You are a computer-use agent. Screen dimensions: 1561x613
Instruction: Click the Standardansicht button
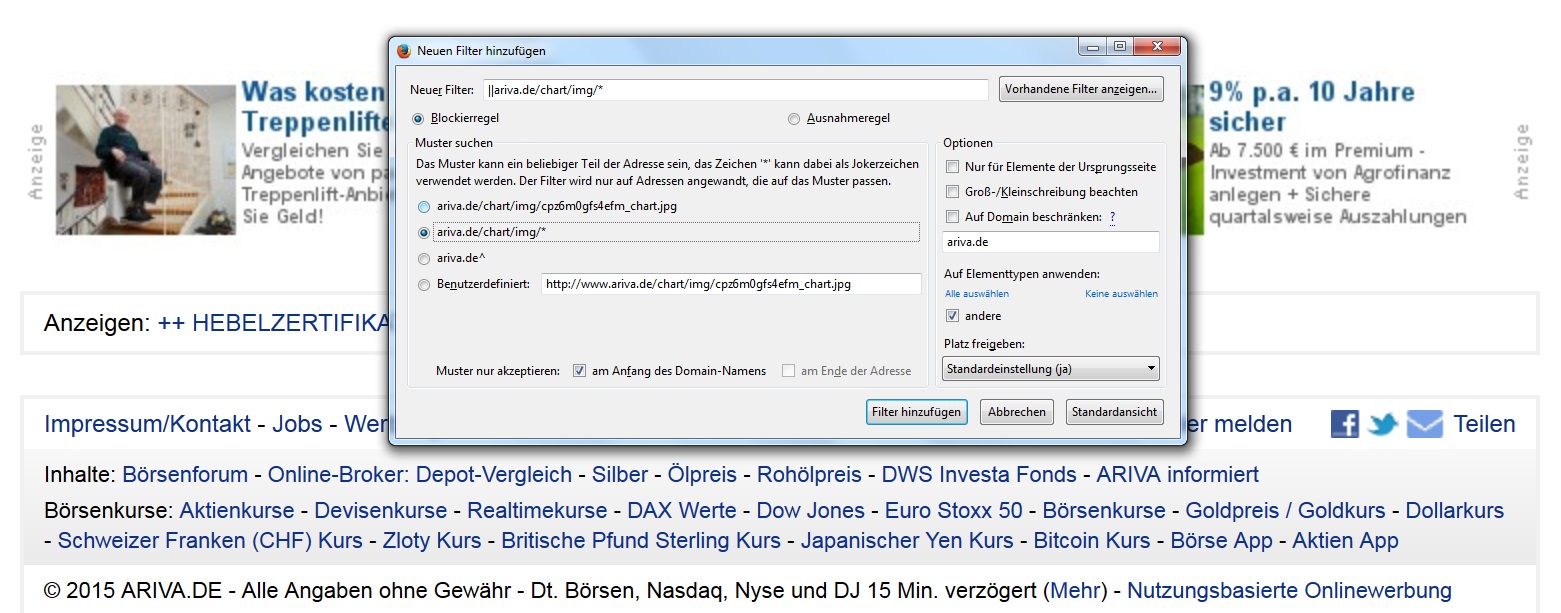1114,412
